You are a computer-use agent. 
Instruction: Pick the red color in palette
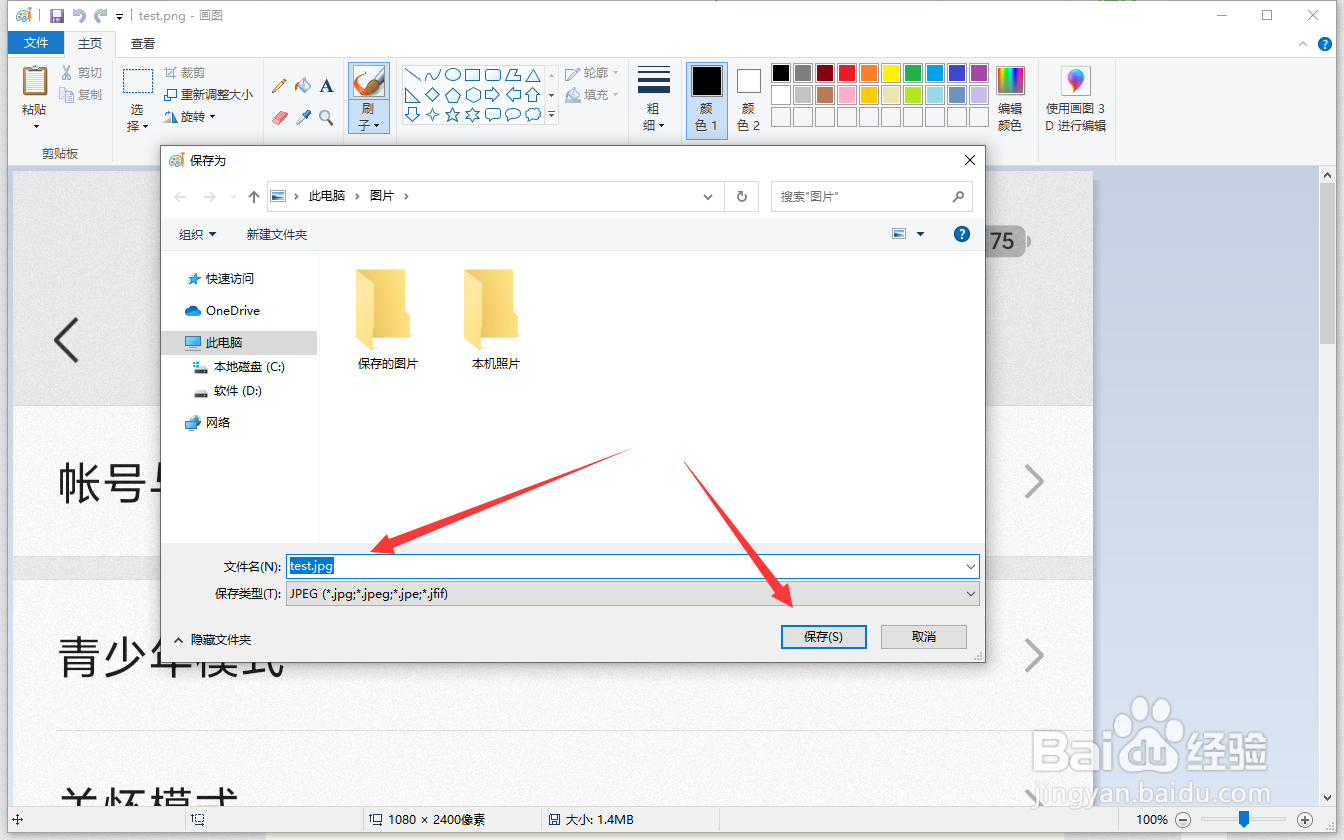click(847, 73)
